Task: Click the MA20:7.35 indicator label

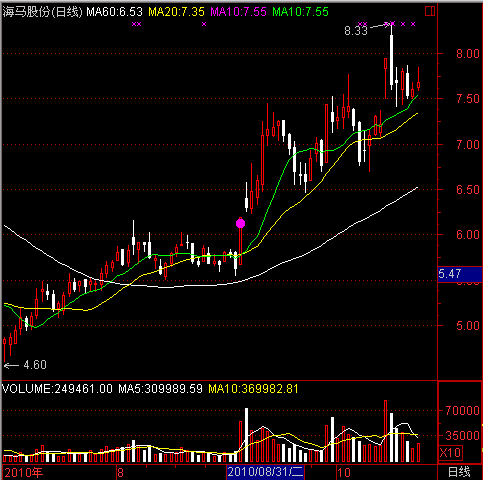Action: point(176,12)
